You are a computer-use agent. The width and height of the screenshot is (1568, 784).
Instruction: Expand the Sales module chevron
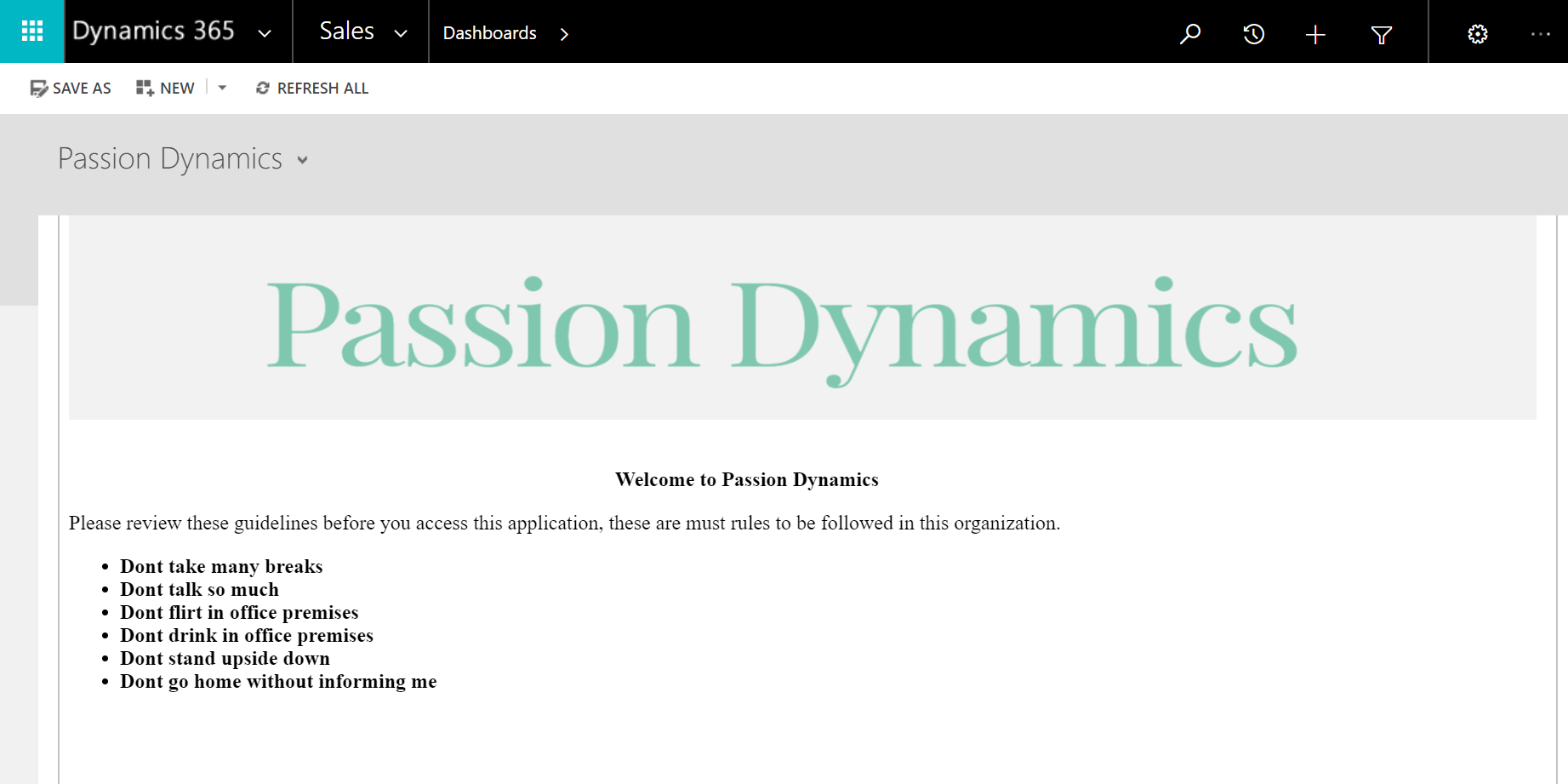(x=401, y=33)
